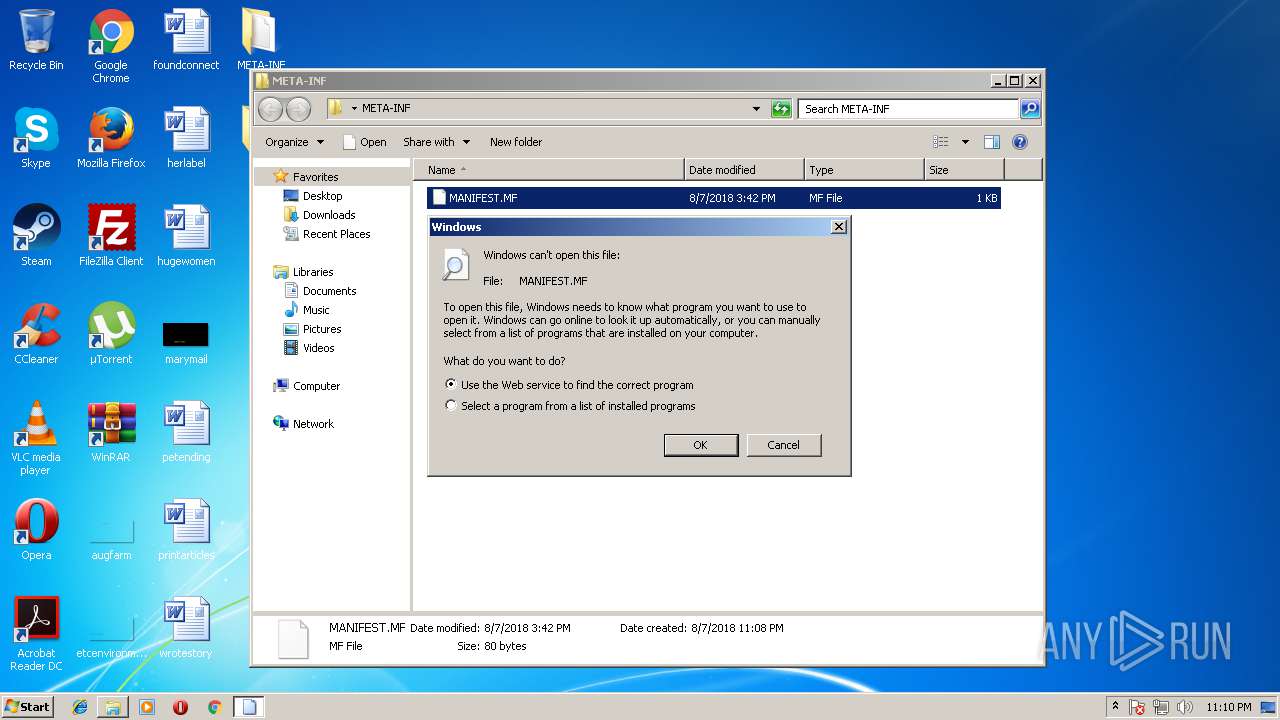This screenshot has height=720, width=1280.
Task: Confirm the dialog with OK
Action: [701, 445]
